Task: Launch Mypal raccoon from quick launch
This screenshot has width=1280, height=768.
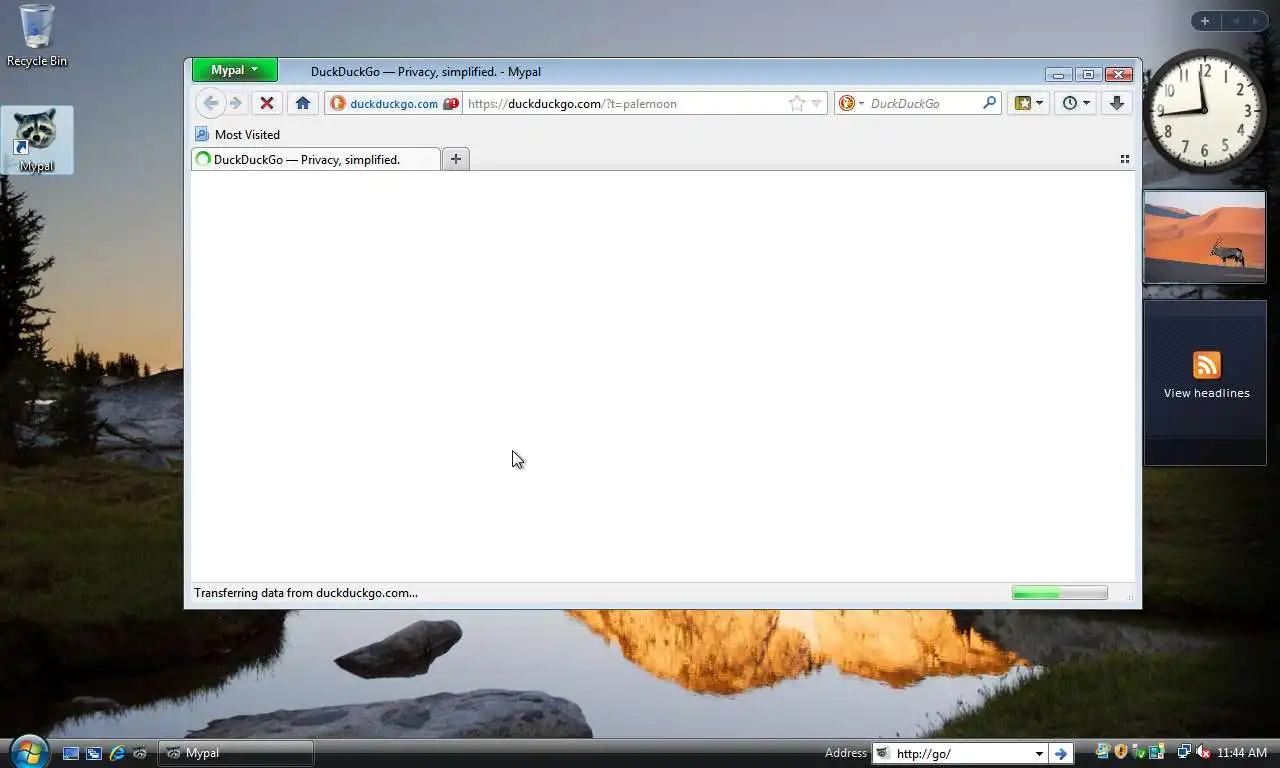Action: click(140, 753)
